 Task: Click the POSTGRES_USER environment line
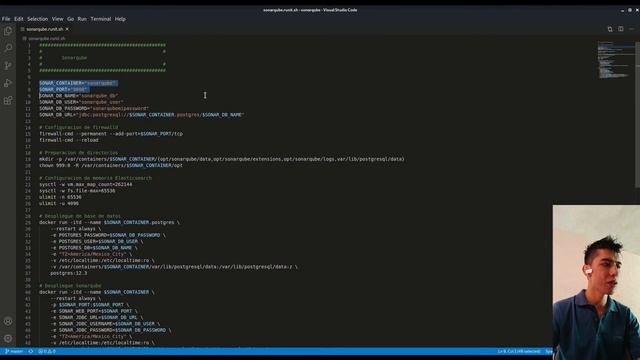97,242
